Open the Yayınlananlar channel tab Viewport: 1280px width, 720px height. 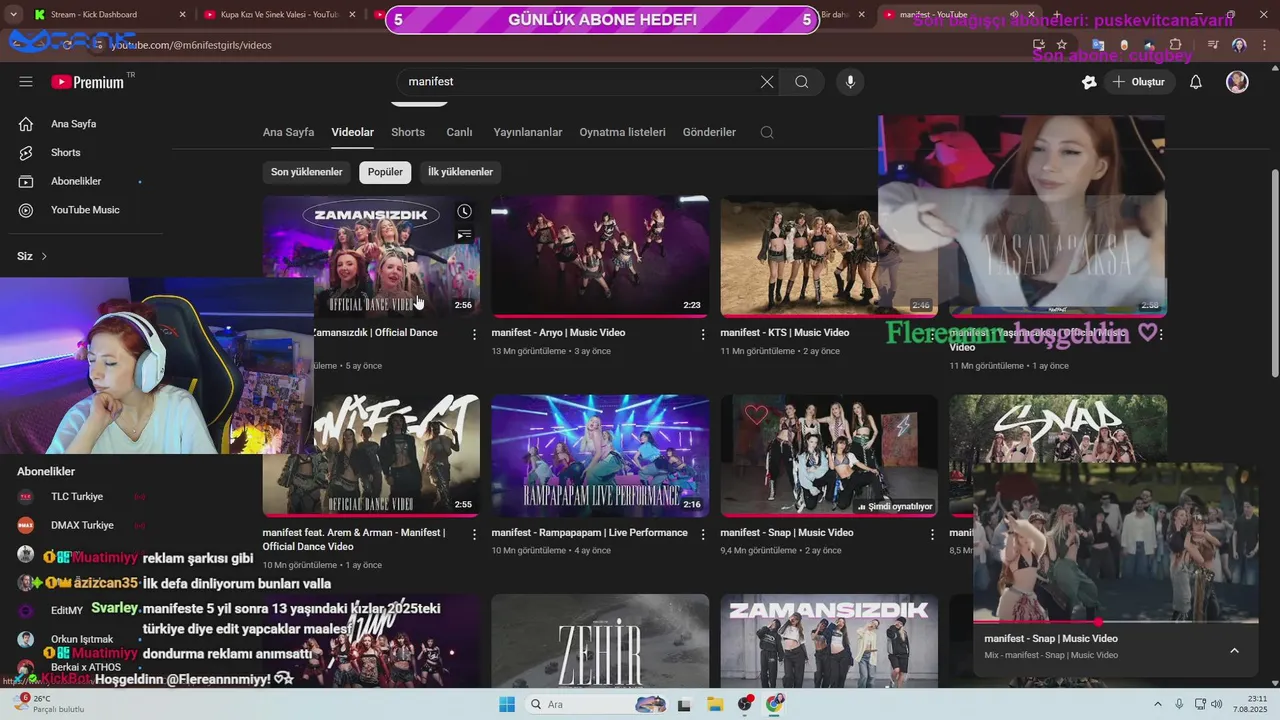527,132
